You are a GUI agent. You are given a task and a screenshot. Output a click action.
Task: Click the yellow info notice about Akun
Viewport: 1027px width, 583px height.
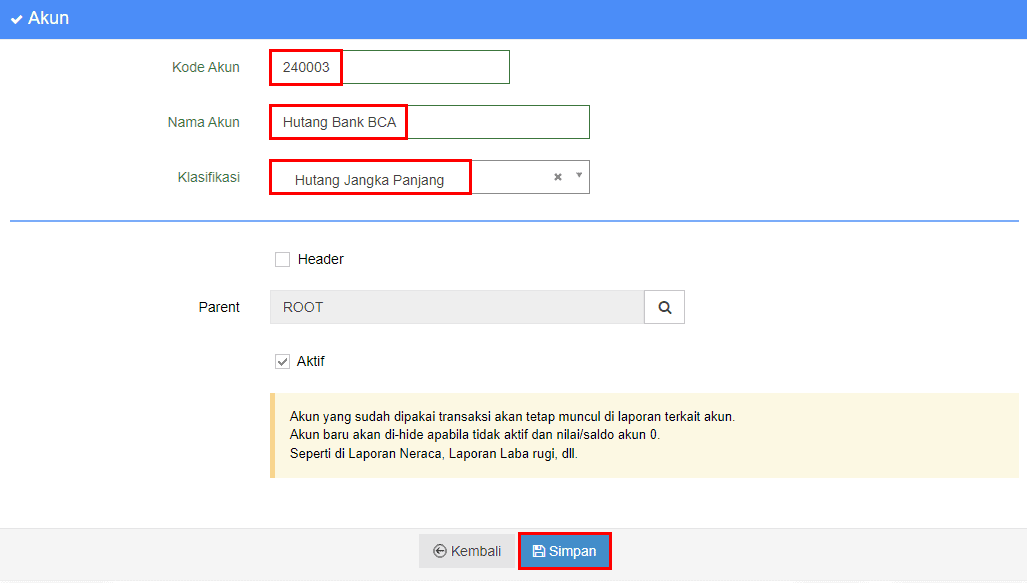pyautogui.click(x=644, y=435)
